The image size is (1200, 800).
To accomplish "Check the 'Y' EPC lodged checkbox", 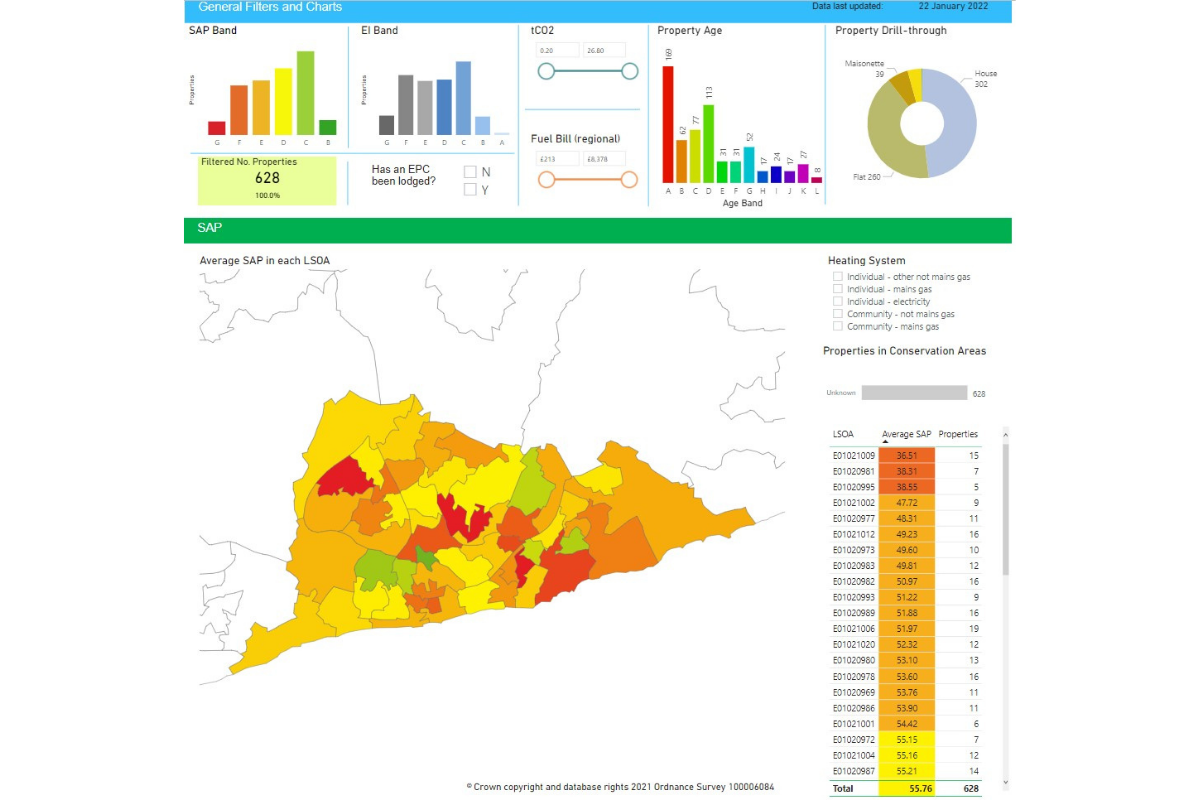I will point(470,190).
